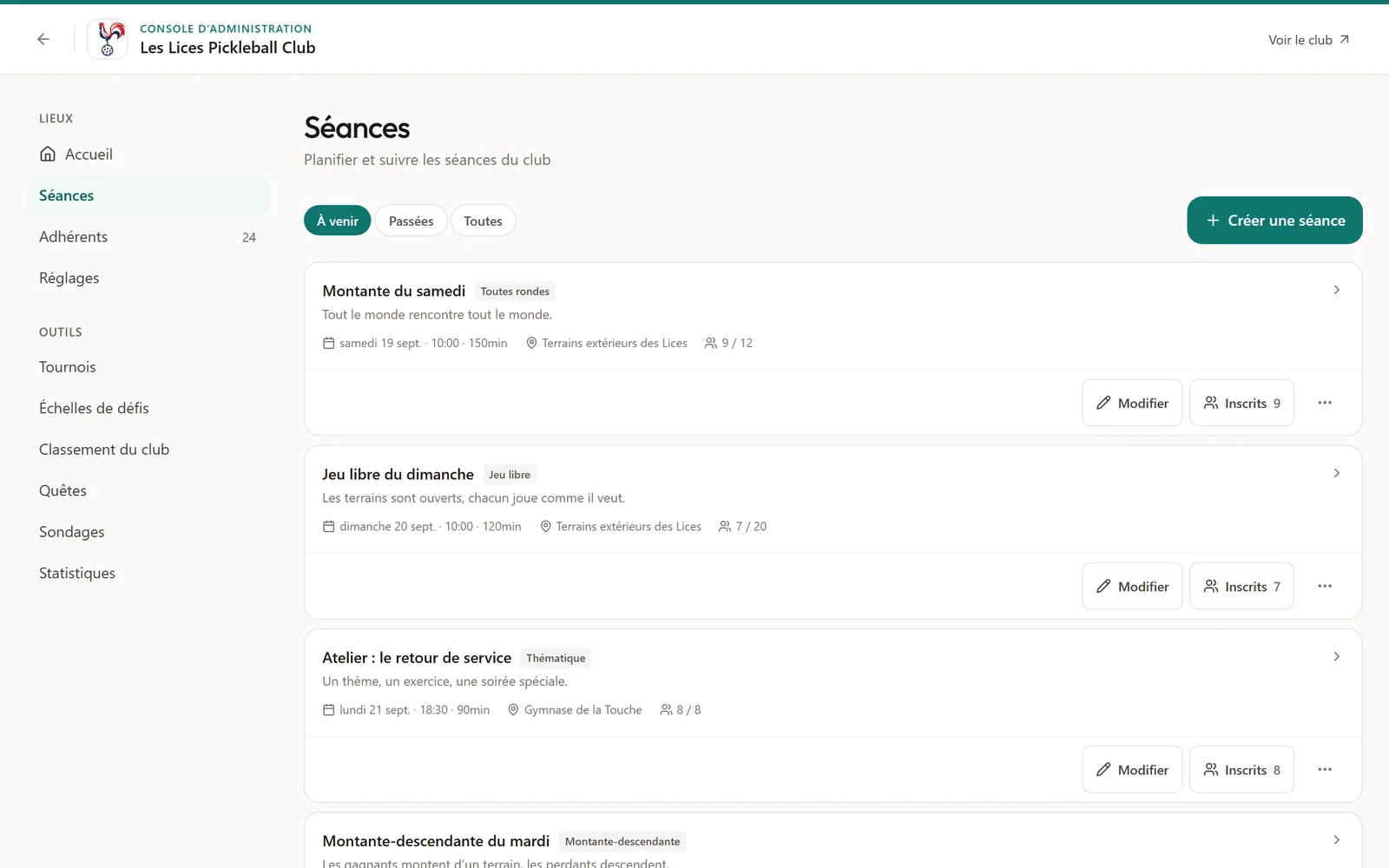Go to Accueil in the sidebar
Screen dimensions: 1389x868
(x=148, y=154)
